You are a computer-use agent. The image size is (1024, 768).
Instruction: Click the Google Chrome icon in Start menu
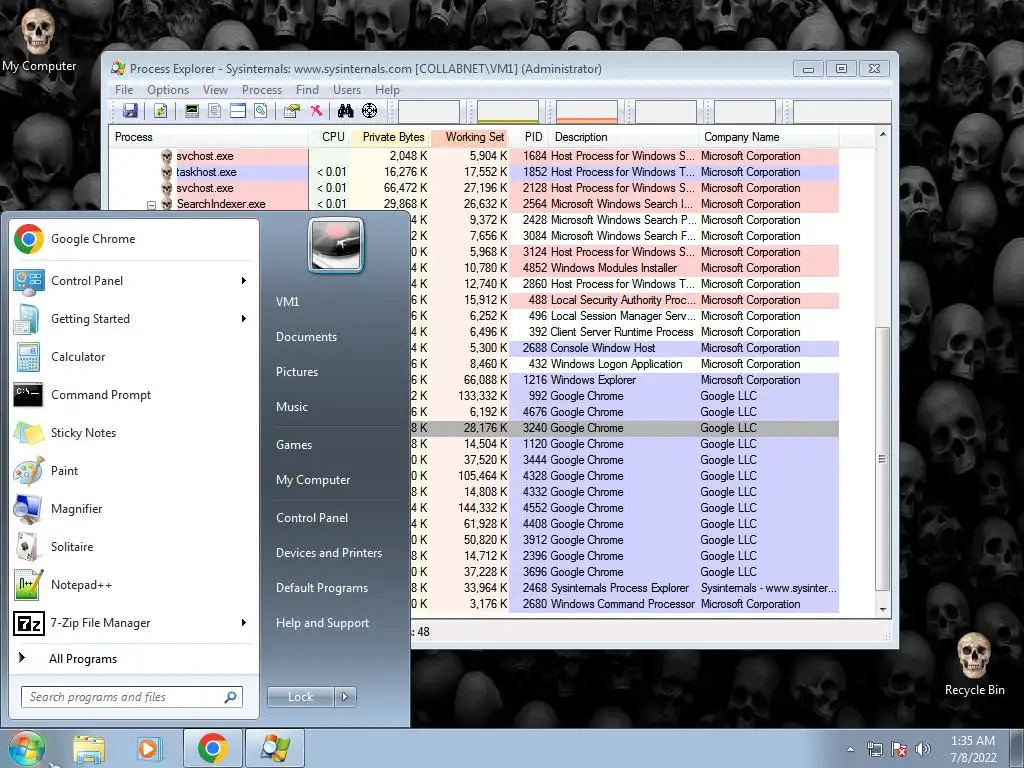29,239
